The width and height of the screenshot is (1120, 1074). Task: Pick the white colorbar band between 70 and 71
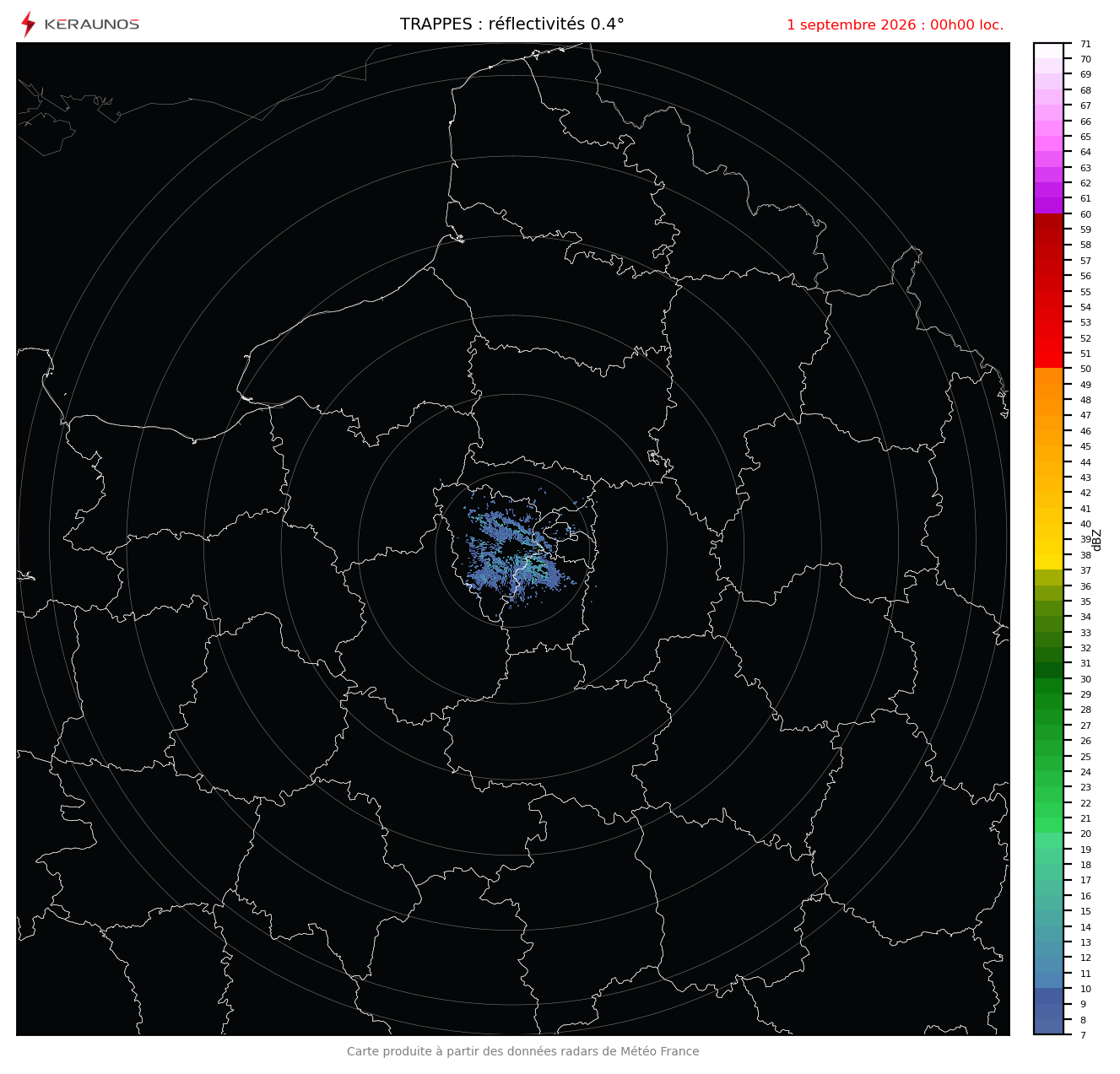pos(1048,51)
